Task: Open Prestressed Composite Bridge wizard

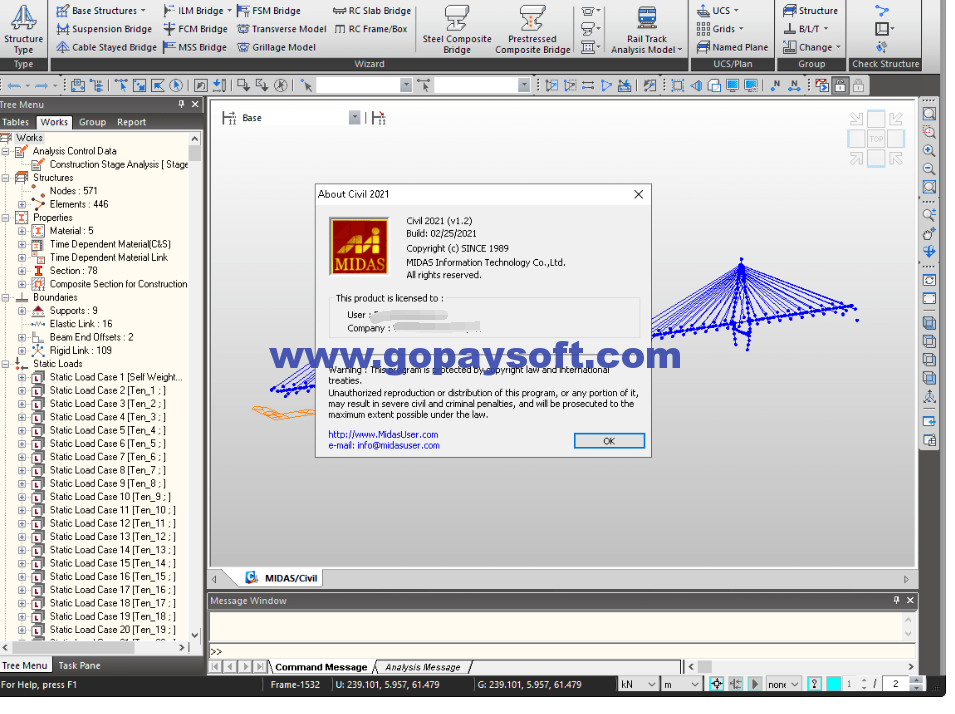Action: 532,29
